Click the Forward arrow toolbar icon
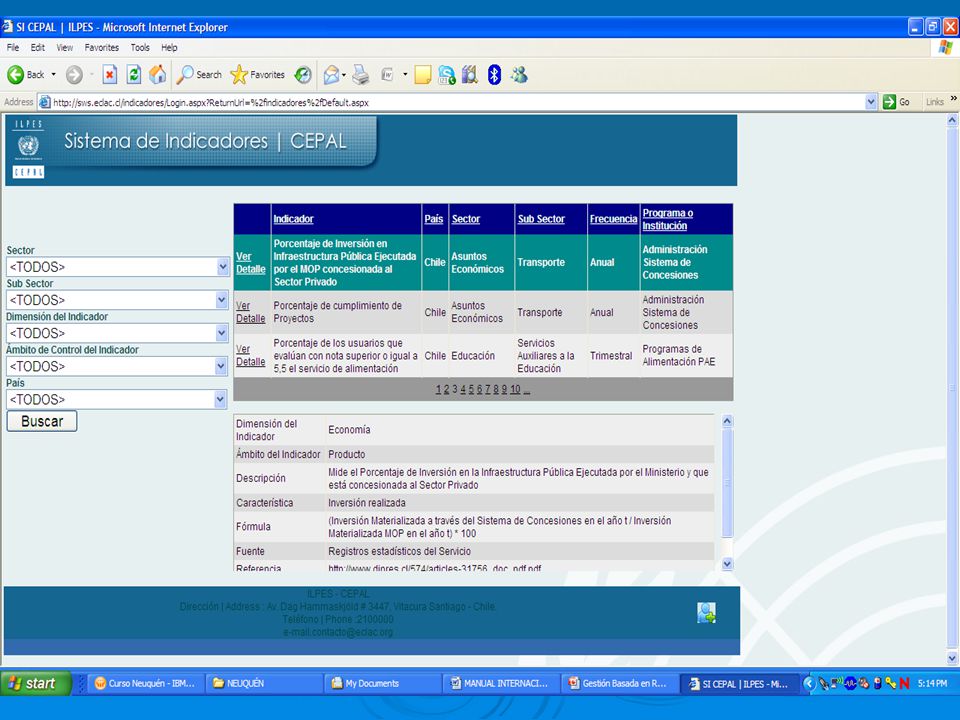This screenshot has width=960, height=720. [x=74, y=75]
